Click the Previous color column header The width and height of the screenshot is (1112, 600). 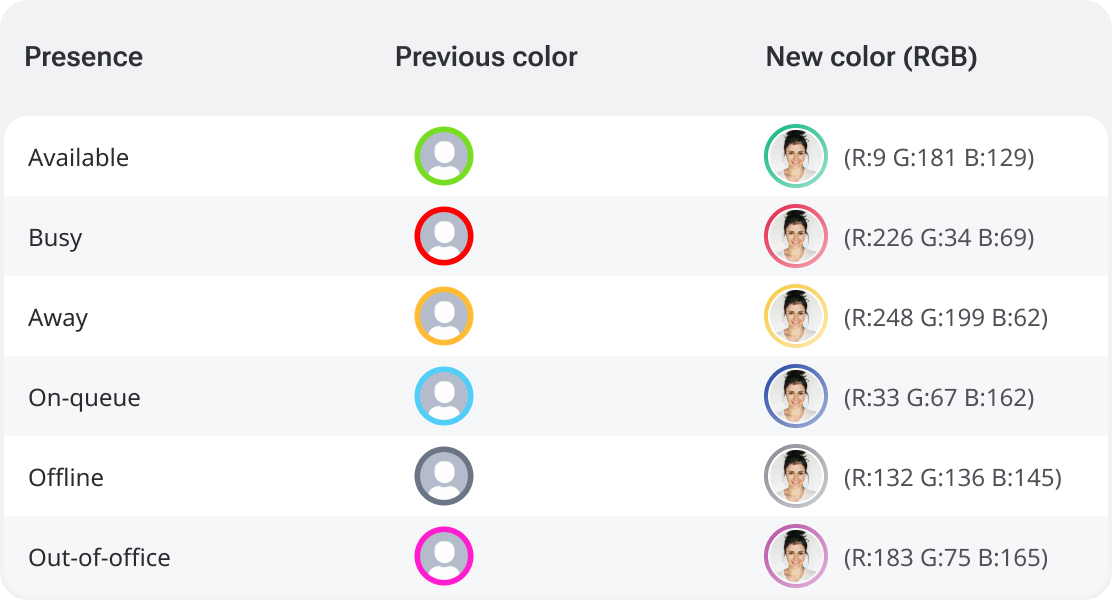tap(486, 57)
